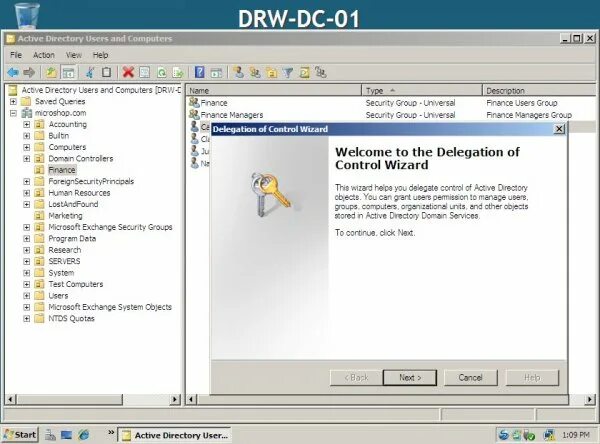600x444 pixels.
Task: Click the Find objects toolbar icon
Action: pos(305,72)
